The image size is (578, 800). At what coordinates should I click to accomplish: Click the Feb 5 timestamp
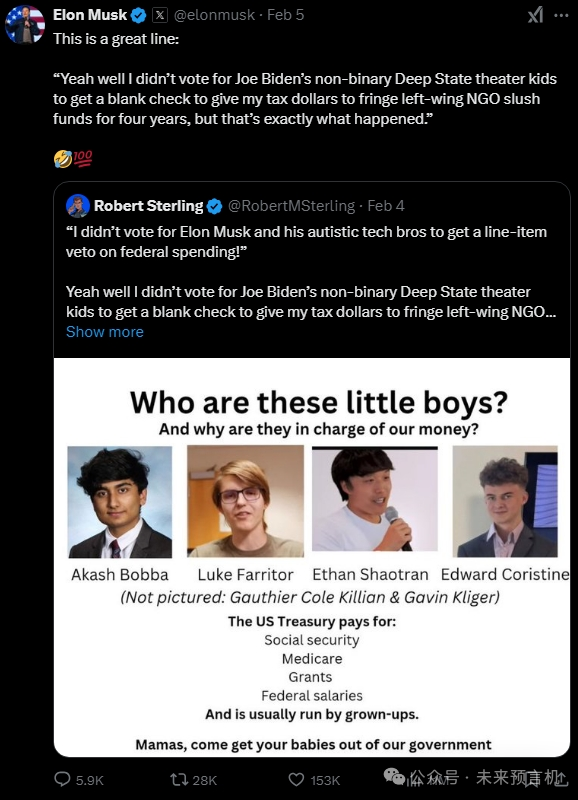click(x=286, y=15)
